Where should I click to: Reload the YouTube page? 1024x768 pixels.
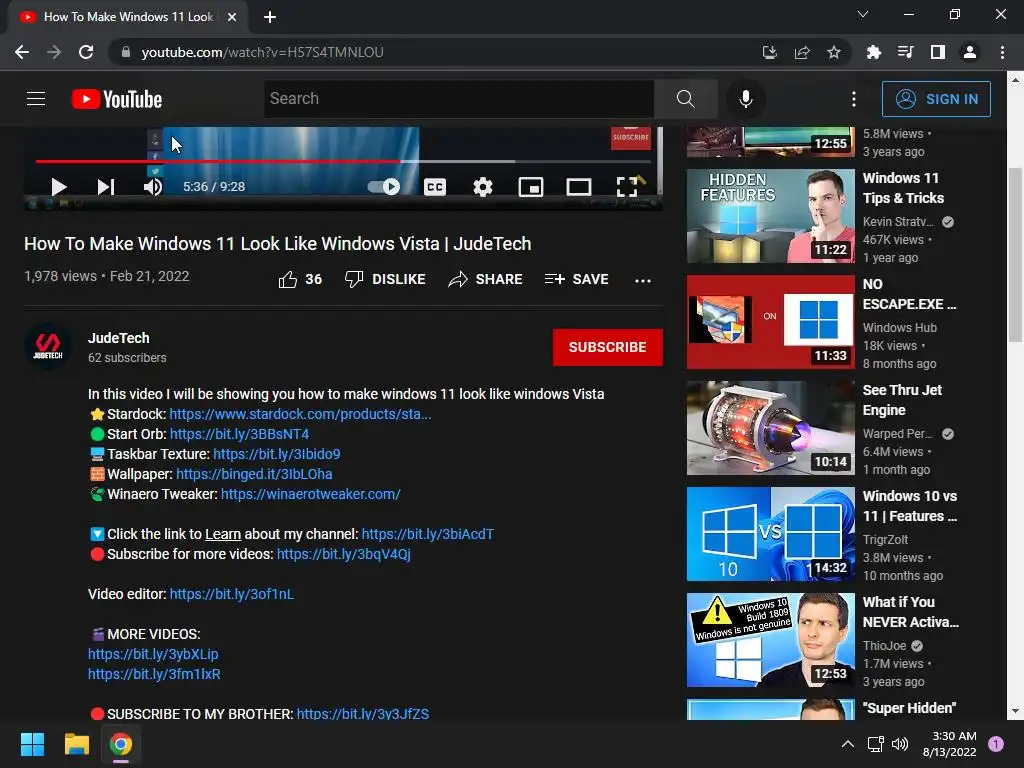86,52
